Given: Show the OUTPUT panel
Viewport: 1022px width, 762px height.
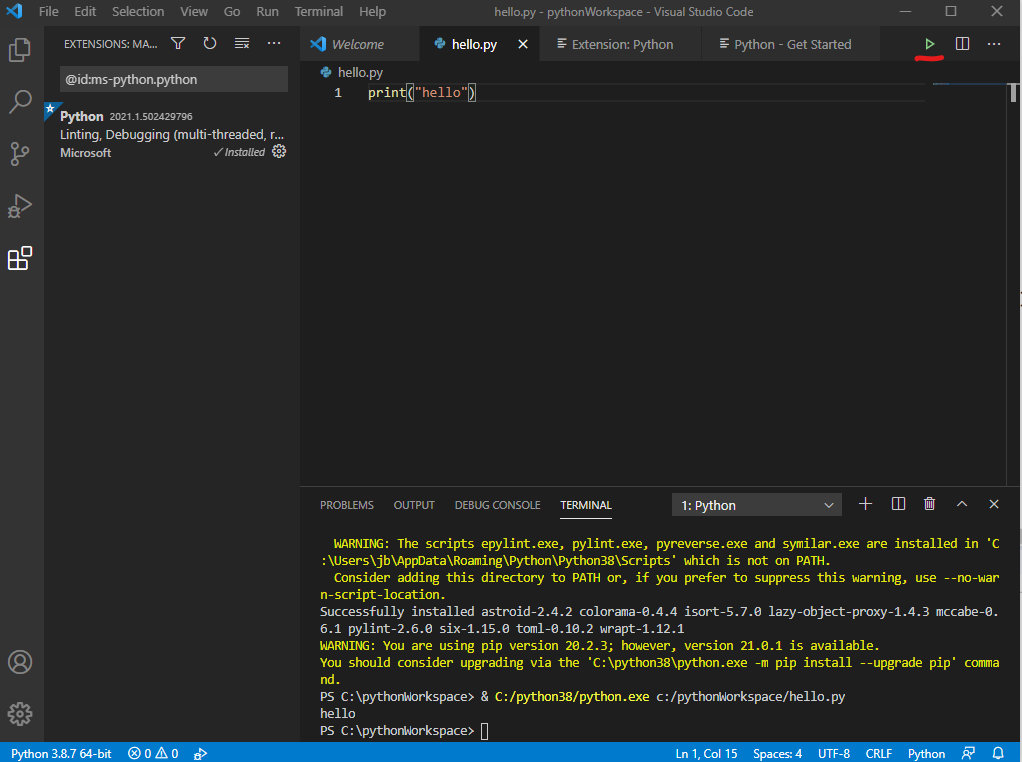Looking at the screenshot, I should pos(414,505).
